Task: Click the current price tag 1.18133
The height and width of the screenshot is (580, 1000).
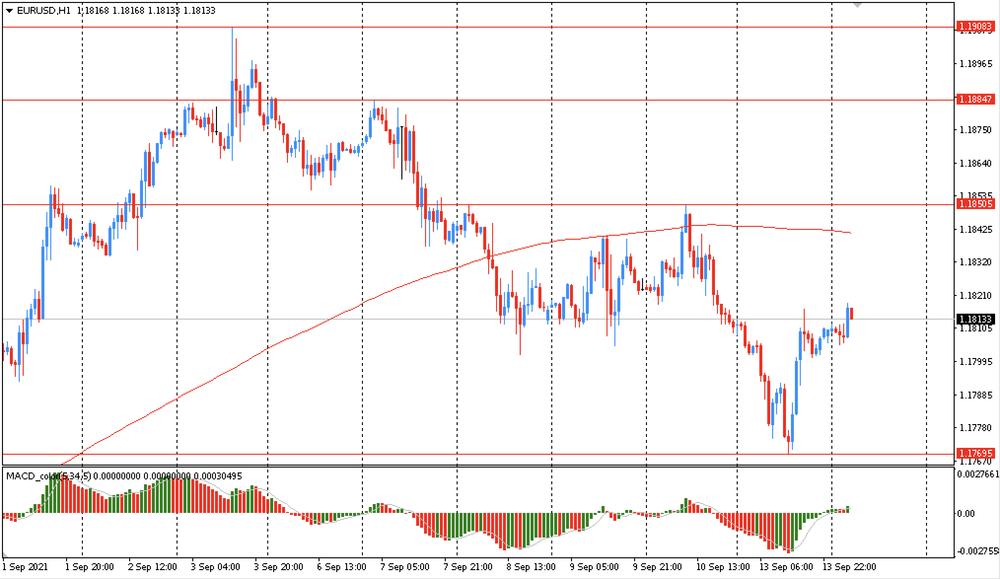Action: (x=974, y=319)
